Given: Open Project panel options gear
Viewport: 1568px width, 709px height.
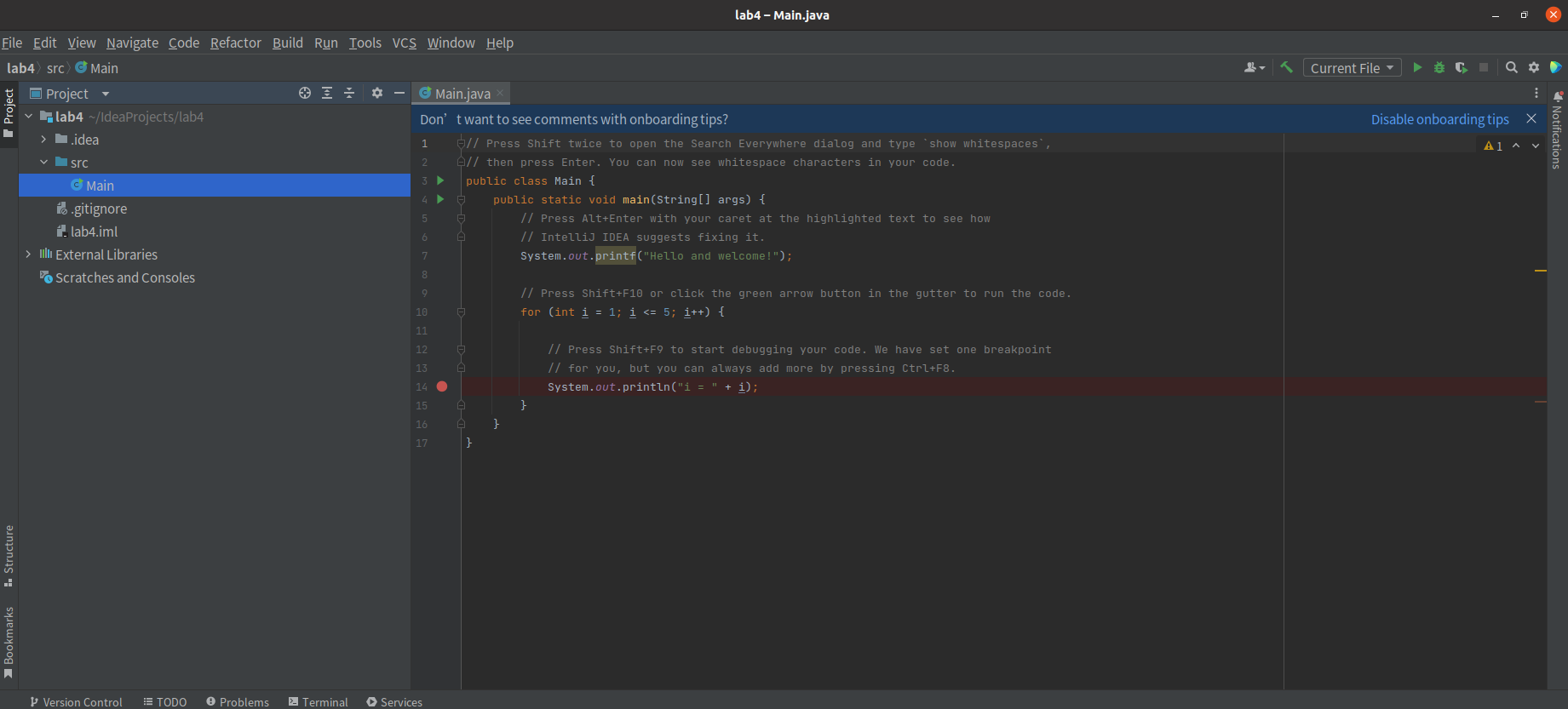Looking at the screenshot, I should pos(377,93).
